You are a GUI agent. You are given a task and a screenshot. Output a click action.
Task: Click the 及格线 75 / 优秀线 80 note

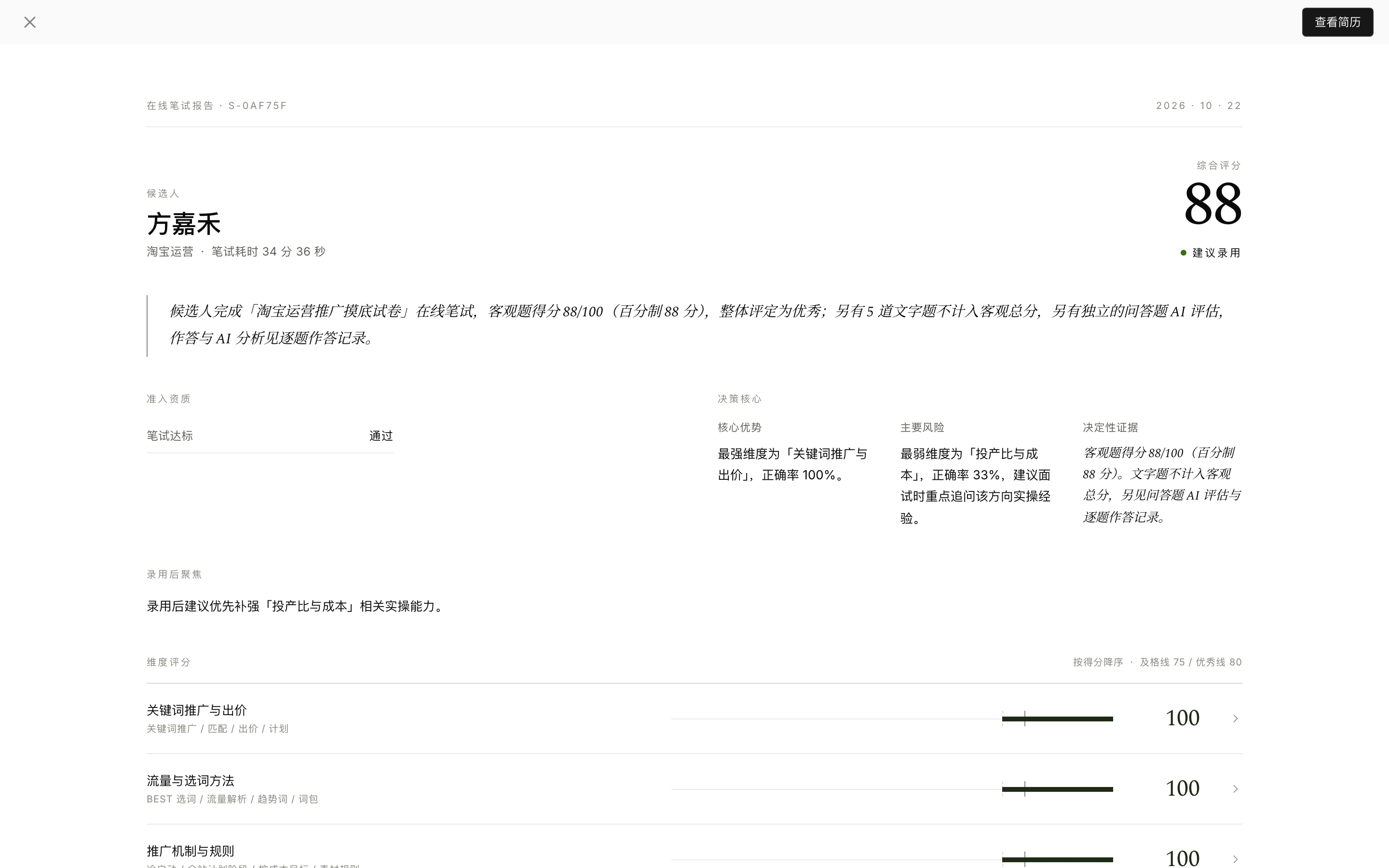[1190, 663]
